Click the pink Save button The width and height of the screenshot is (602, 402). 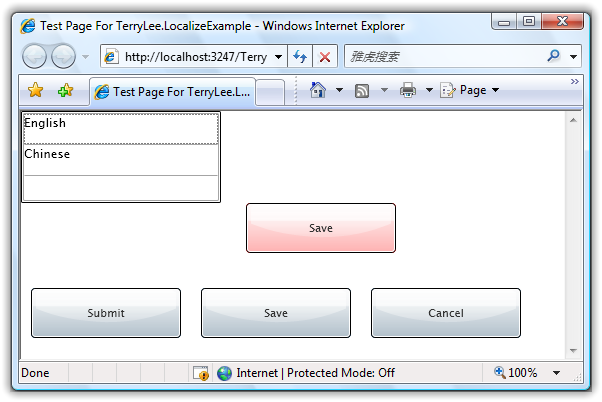[x=321, y=228]
